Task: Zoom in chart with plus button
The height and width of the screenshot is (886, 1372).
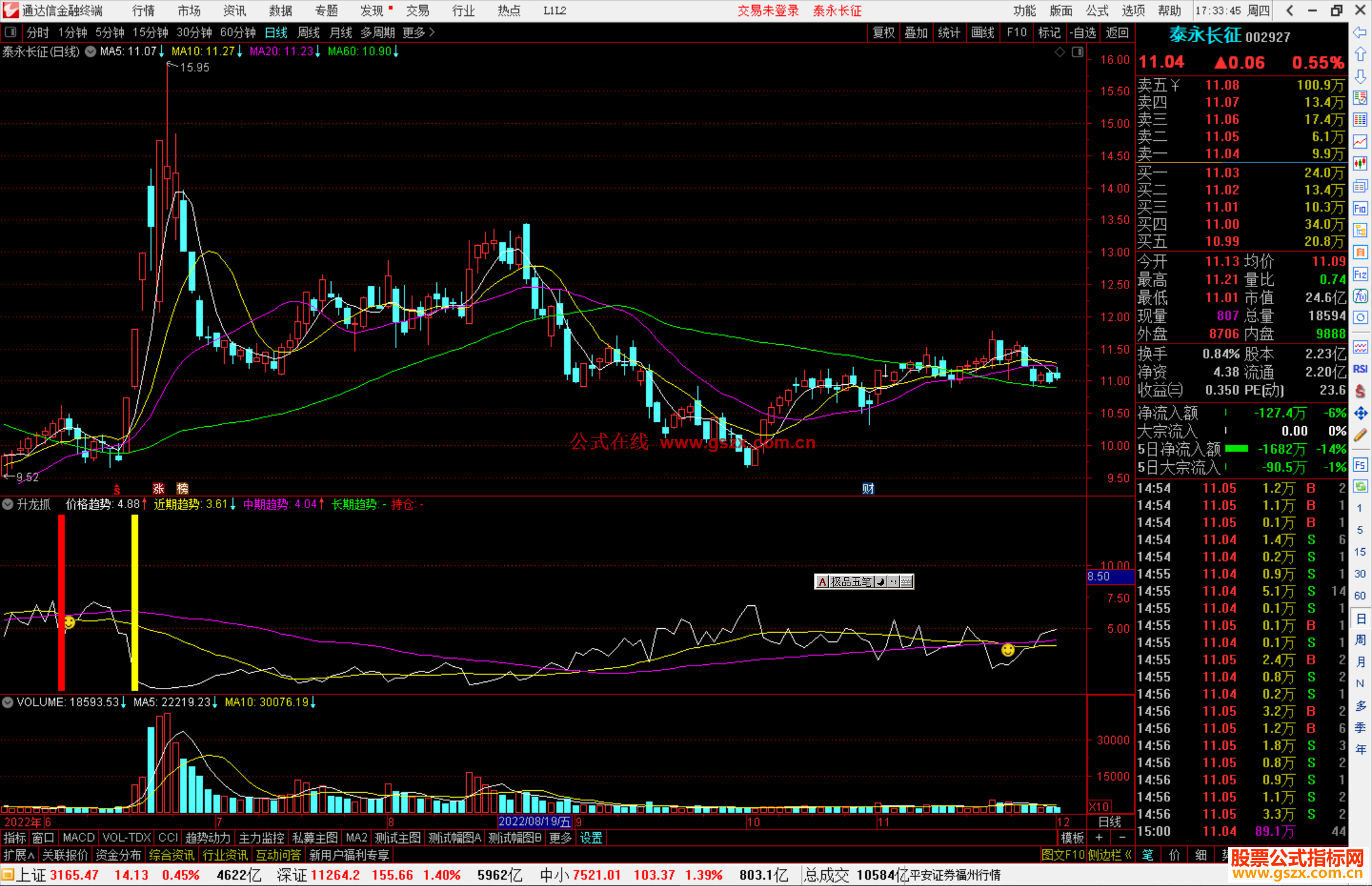Action: (1099, 838)
